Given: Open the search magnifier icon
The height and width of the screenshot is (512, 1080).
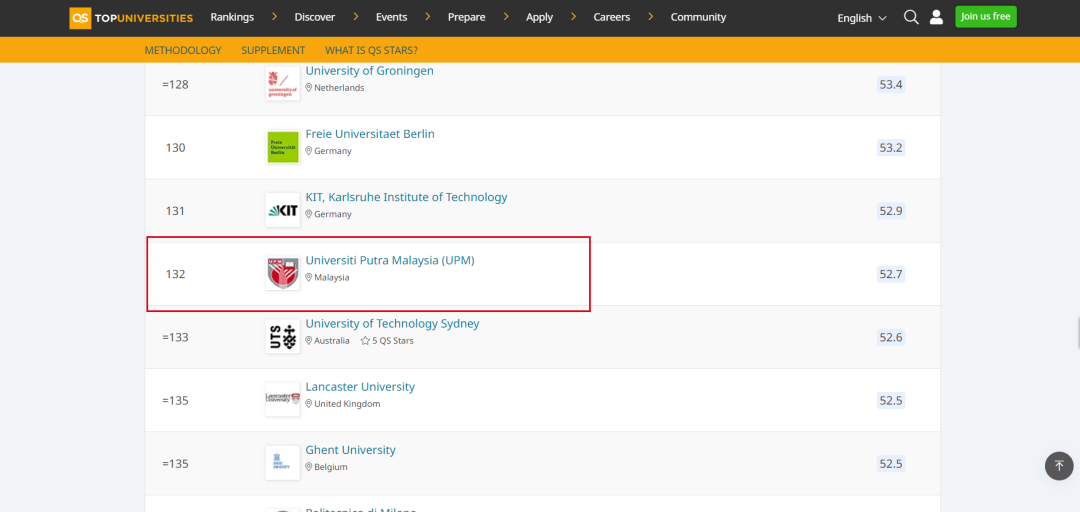Looking at the screenshot, I should coord(911,17).
